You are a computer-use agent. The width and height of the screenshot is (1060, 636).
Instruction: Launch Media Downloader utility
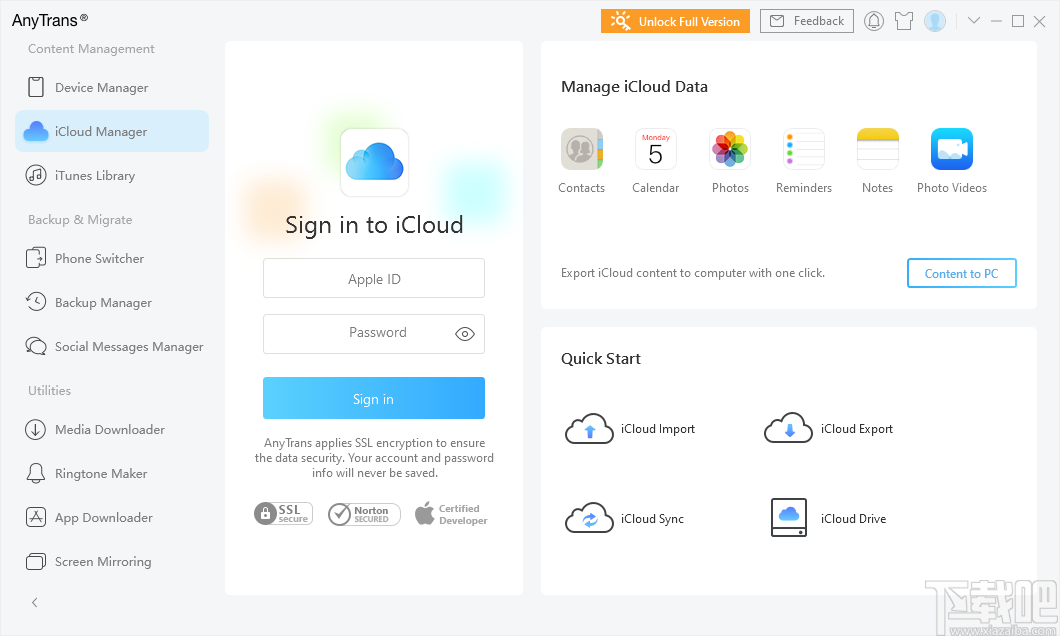(112, 430)
